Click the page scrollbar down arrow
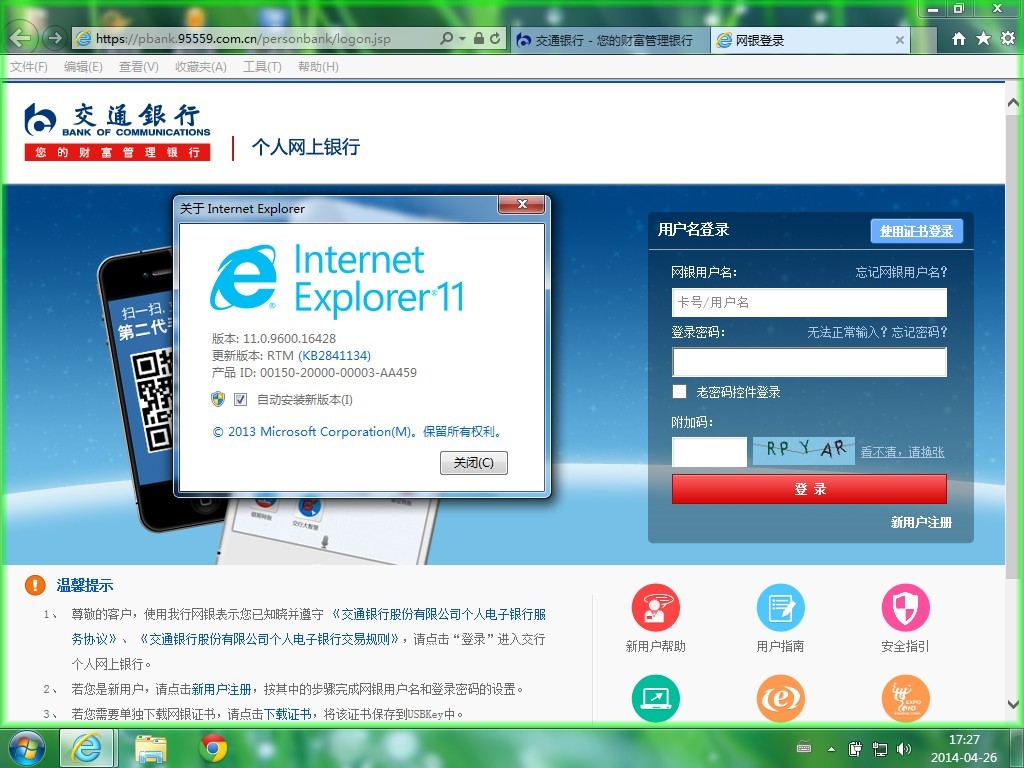Screen dimensions: 1024x768 1013,704
